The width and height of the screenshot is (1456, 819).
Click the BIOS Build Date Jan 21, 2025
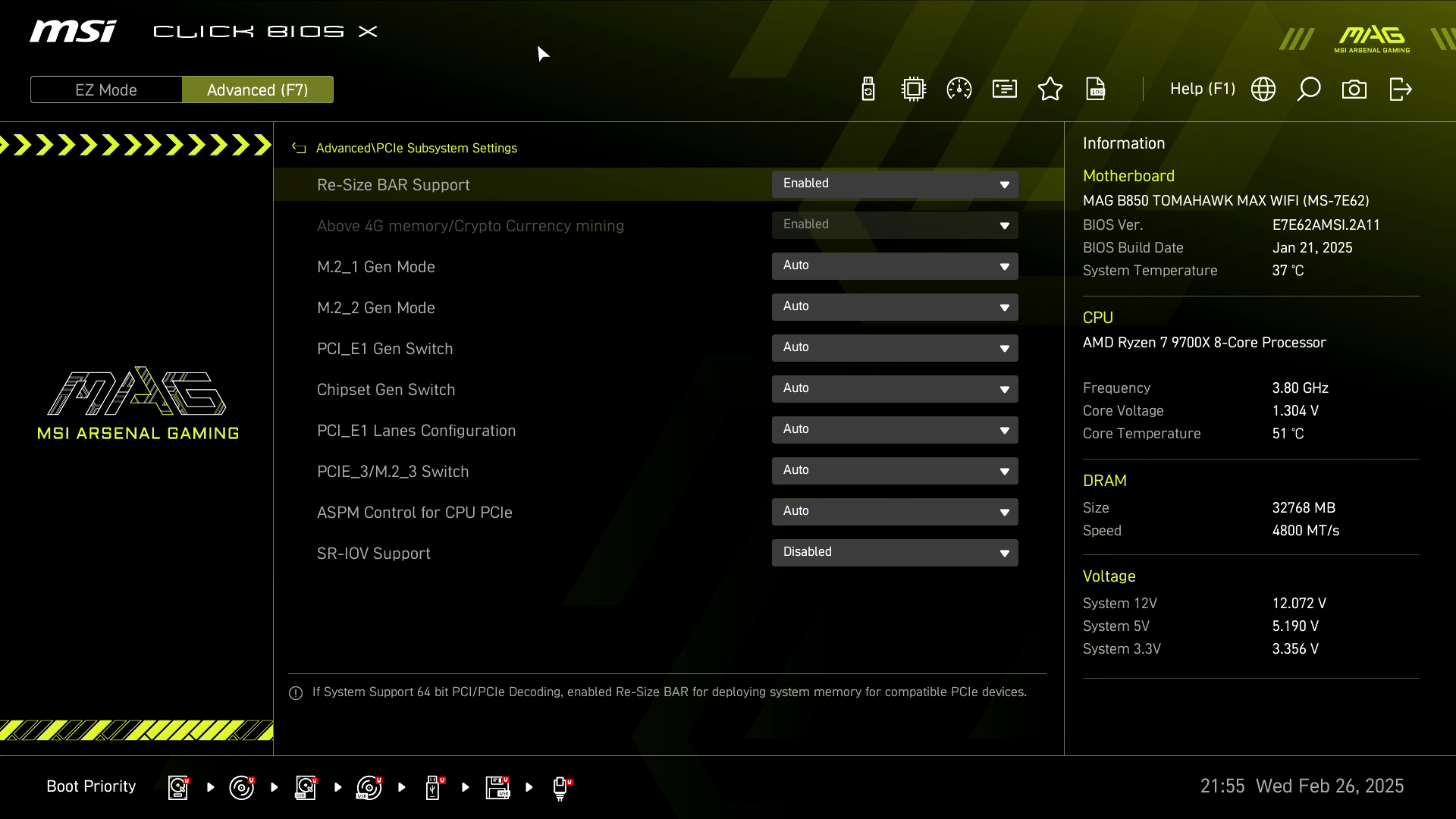(1312, 248)
